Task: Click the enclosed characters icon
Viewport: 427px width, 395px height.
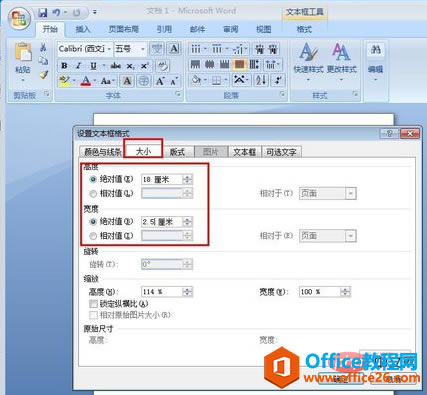Action: pos(144,81)
